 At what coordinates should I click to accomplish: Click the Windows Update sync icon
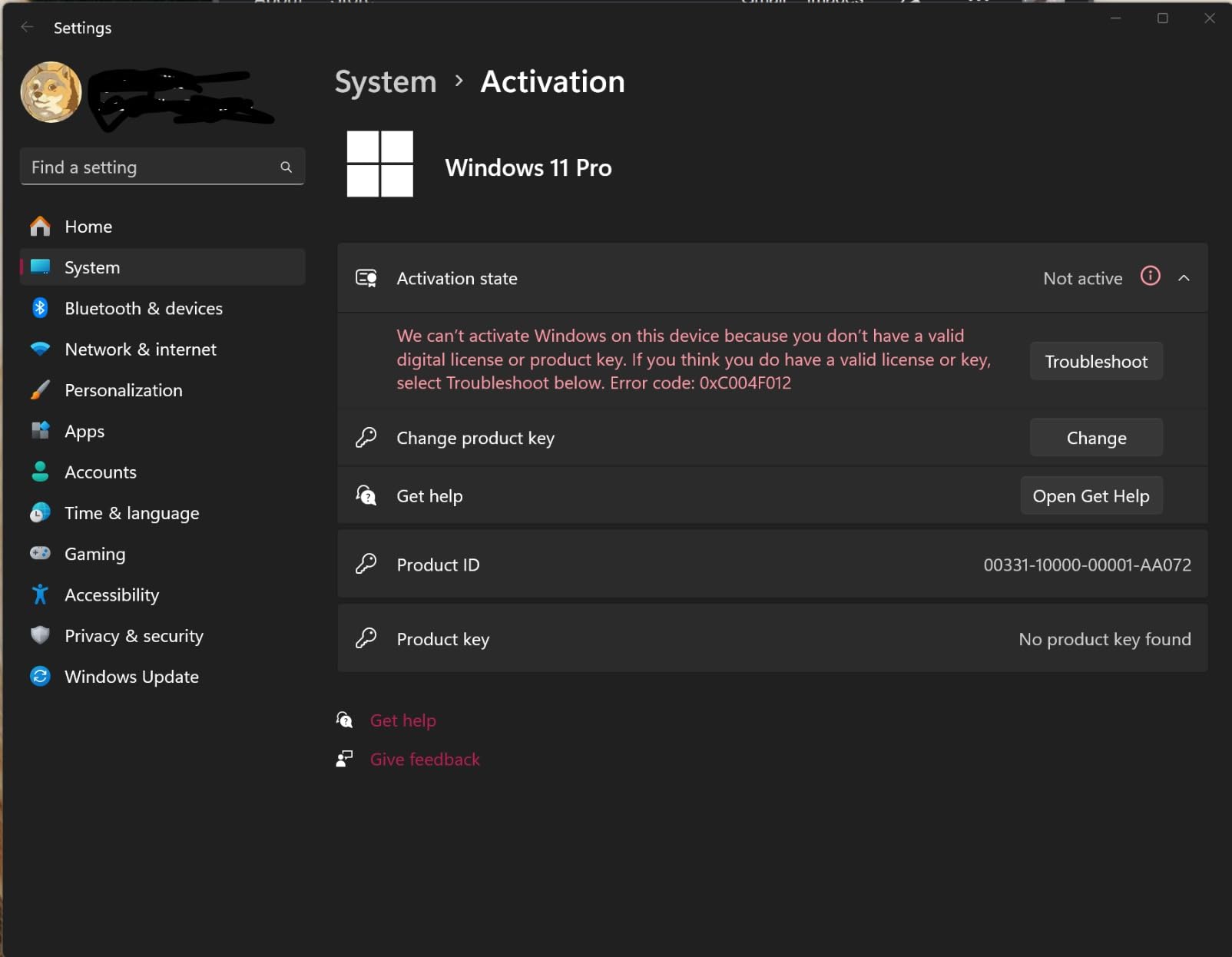click(40, 676)
